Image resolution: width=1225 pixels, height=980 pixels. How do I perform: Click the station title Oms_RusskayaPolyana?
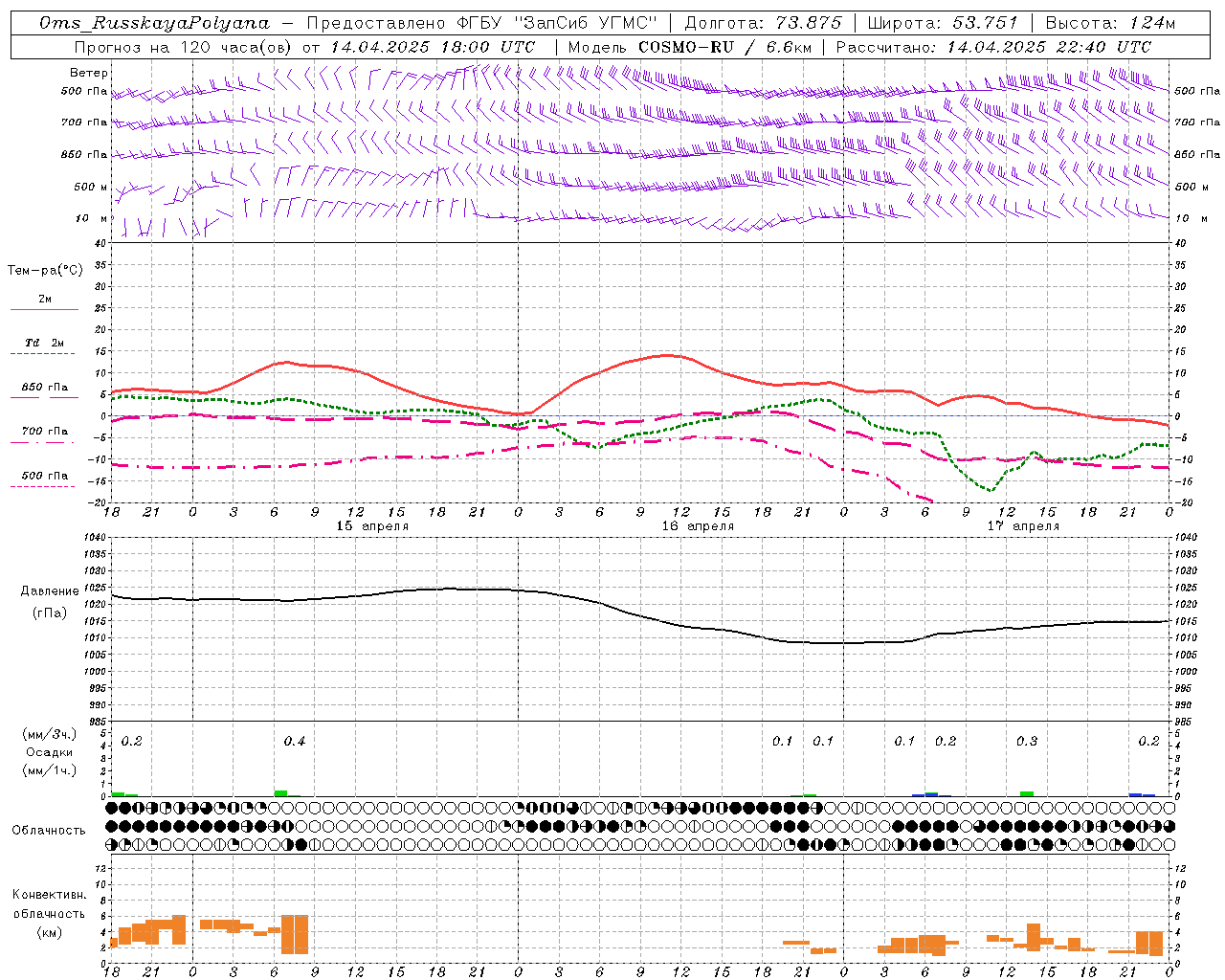155,23
